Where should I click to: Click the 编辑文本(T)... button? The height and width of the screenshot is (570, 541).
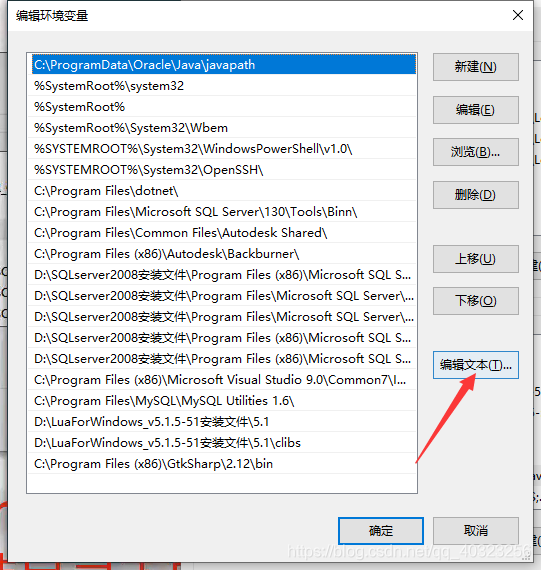coord(476,365)
